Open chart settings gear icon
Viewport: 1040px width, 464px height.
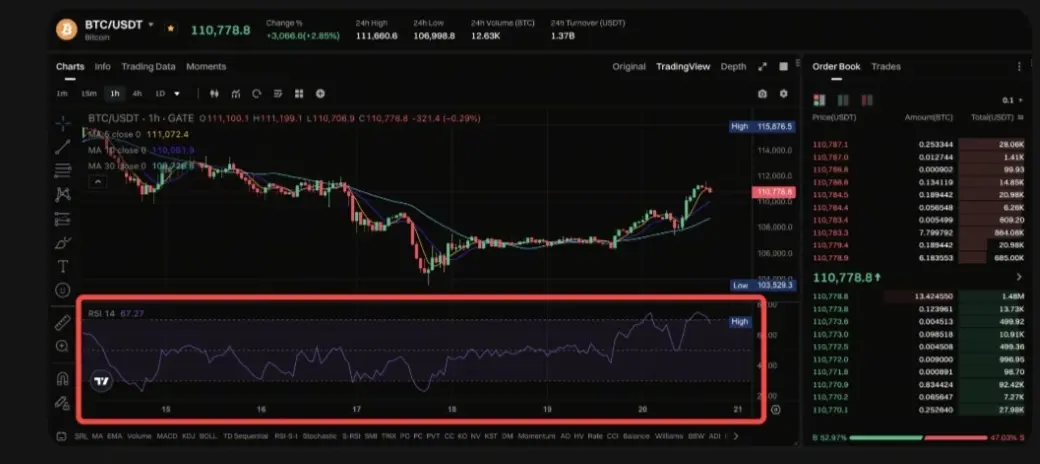tap(783, 94)
